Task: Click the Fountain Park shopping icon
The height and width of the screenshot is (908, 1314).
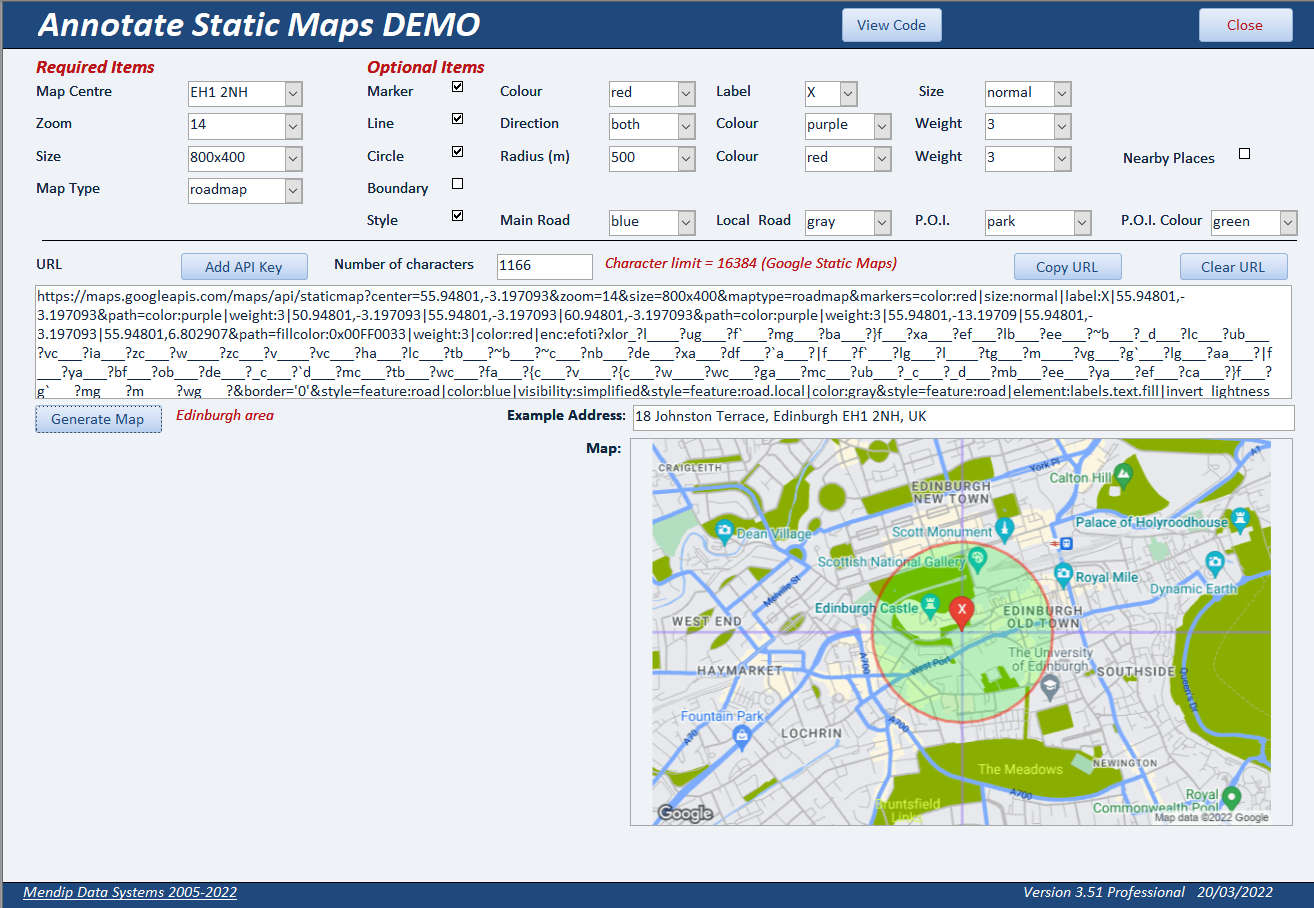Action: [741, 737]
